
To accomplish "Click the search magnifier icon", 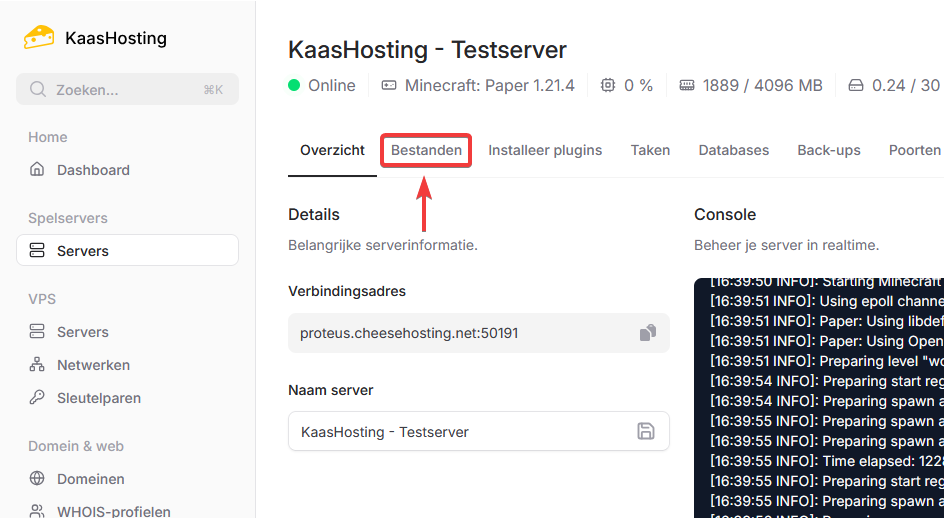I will coord(38,89).
